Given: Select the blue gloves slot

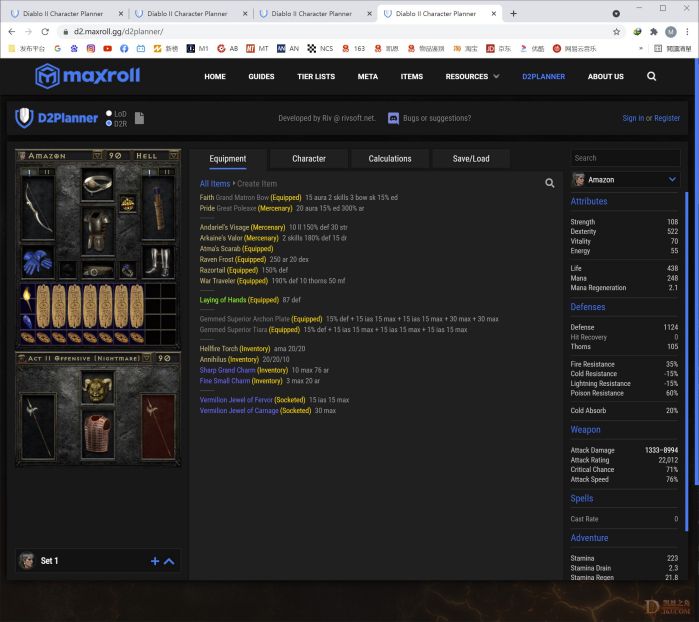Looking at the screenshot, I should pos(37,261).
